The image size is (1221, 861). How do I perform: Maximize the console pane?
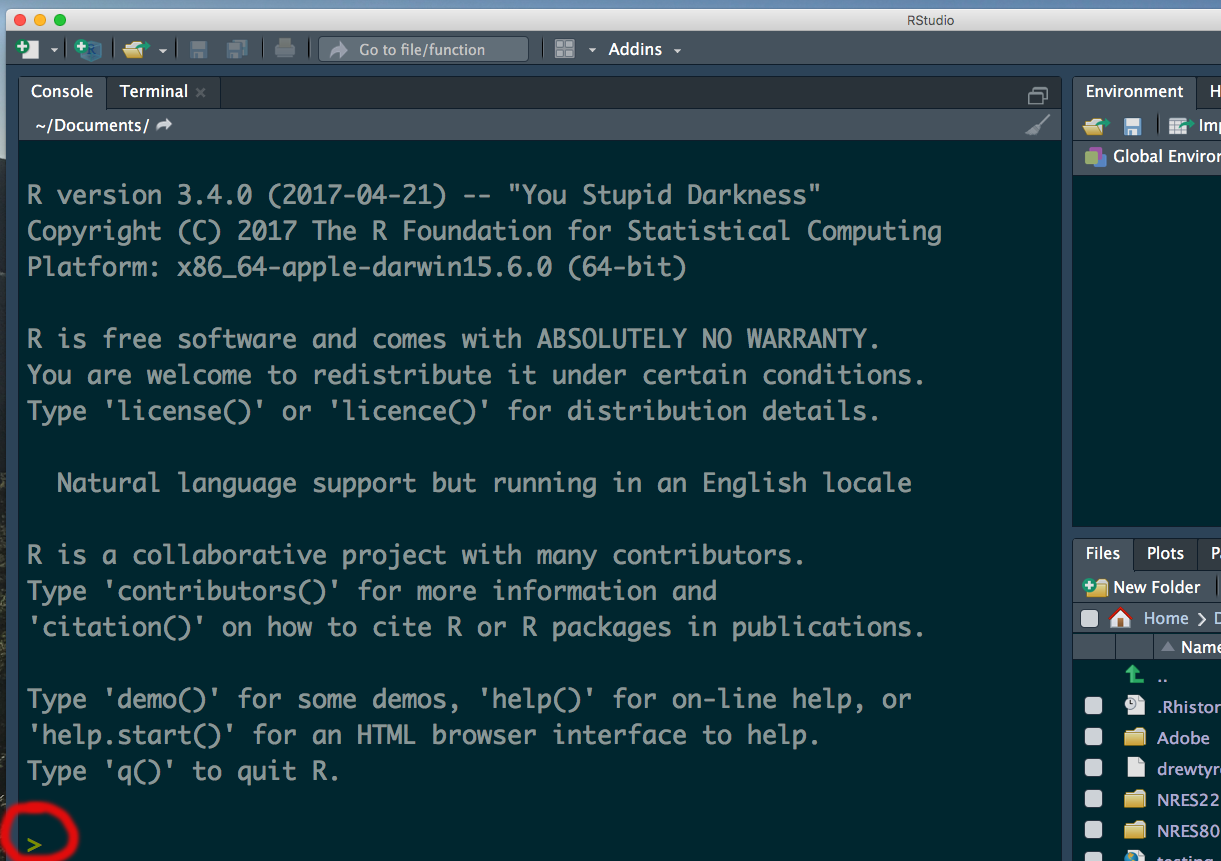coord(1038,95)
